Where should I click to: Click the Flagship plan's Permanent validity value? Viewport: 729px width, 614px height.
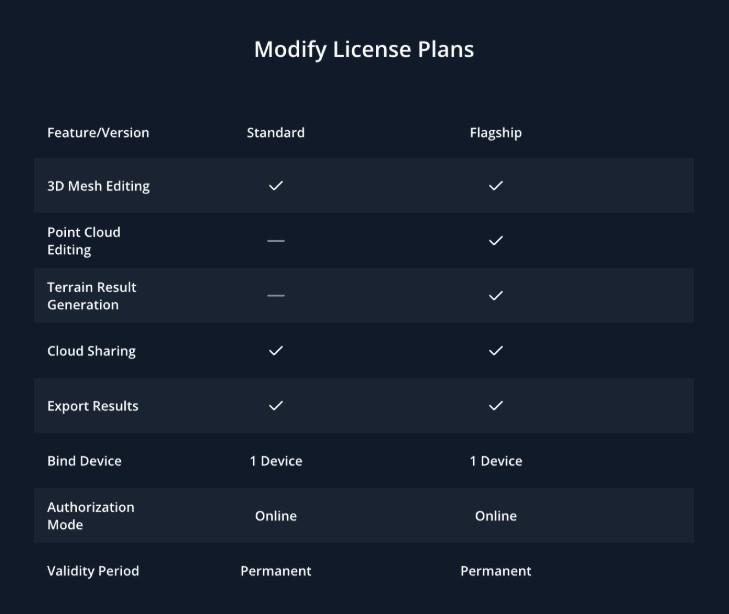pyautogui.click(x=496, y=571)
